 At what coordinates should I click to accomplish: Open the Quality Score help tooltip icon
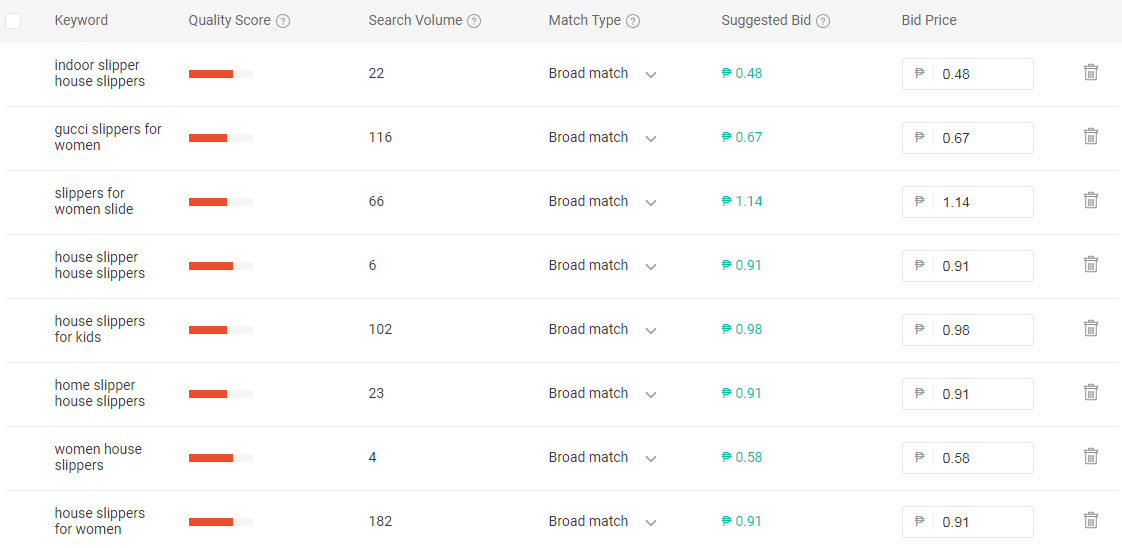(x=283, y=21)
